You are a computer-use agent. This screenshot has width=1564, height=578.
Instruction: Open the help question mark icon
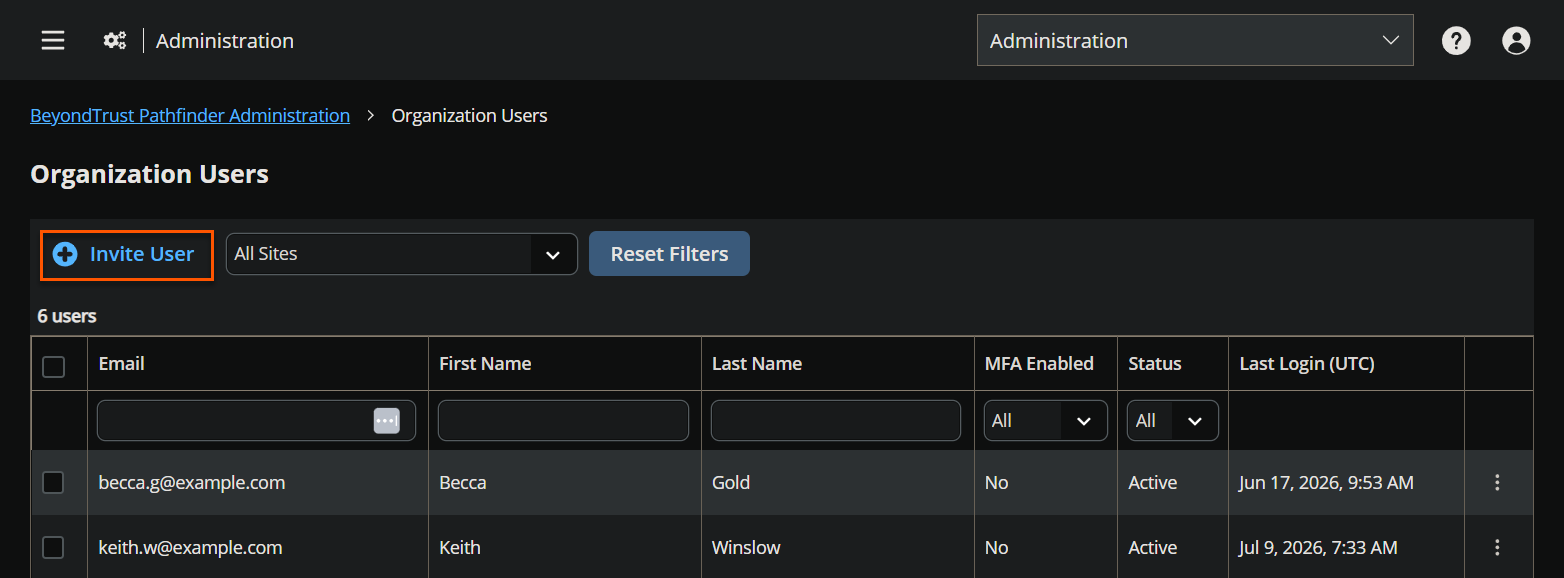[x=1456, y=41]
